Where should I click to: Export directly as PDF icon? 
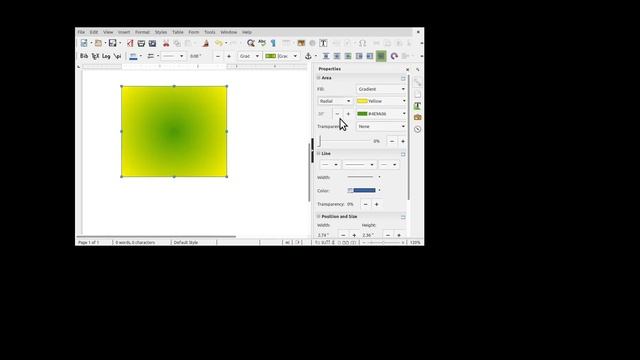130,43
